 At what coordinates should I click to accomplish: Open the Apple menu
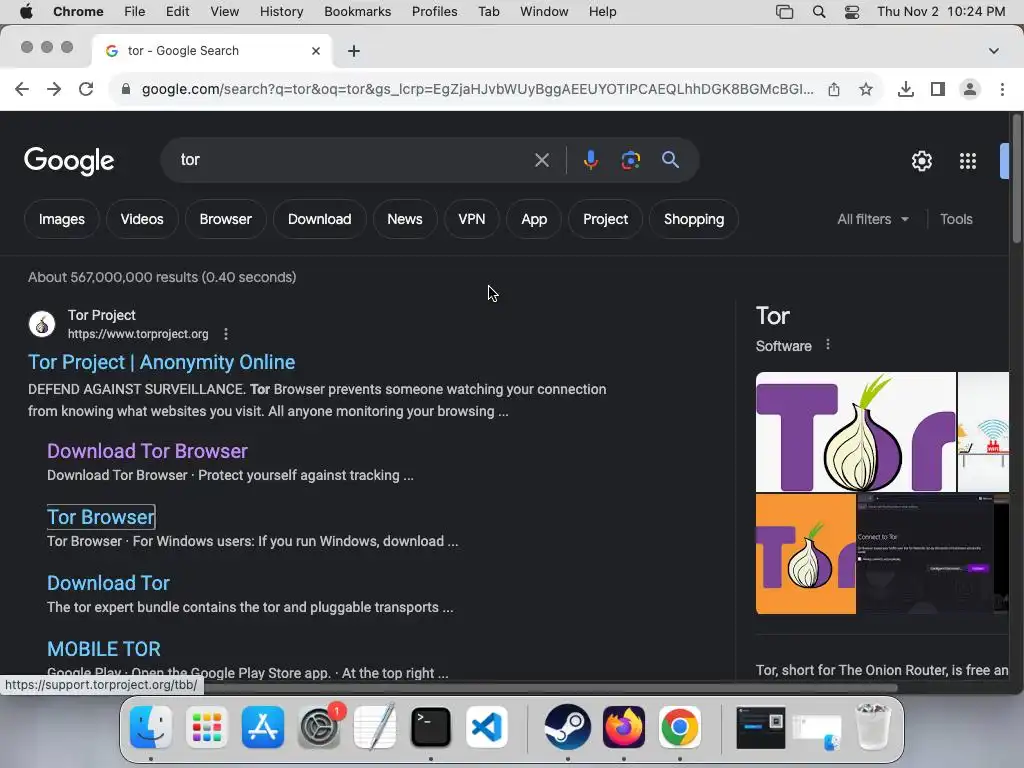click(26, 12)
